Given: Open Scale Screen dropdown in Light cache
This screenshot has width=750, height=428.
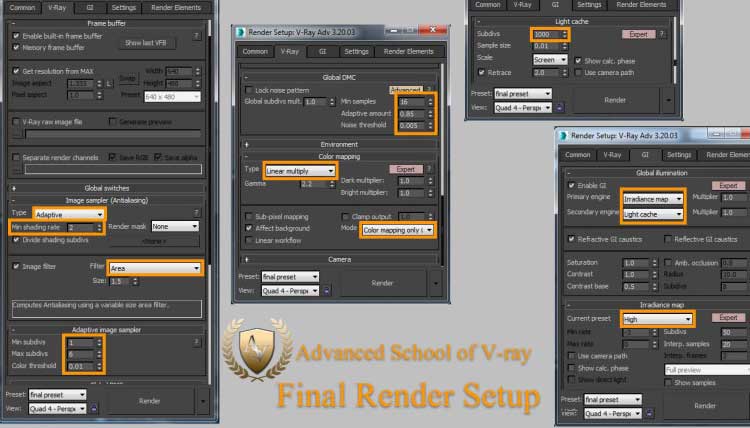Looking at the screenshot, I should coord(550,60).
